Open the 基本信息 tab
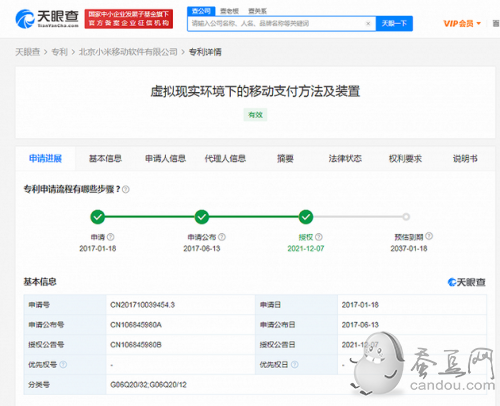This screenshot has width=500, height=406. pyautogui.click(x=105, y=159)
